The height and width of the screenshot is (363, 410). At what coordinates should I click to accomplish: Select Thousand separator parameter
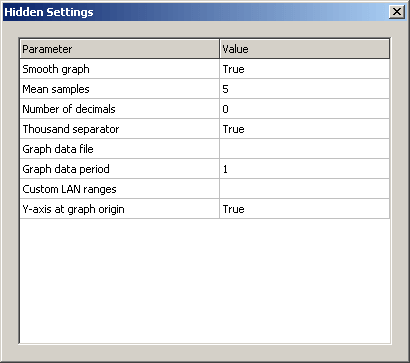pyautogui.click(x=119, y=129)
